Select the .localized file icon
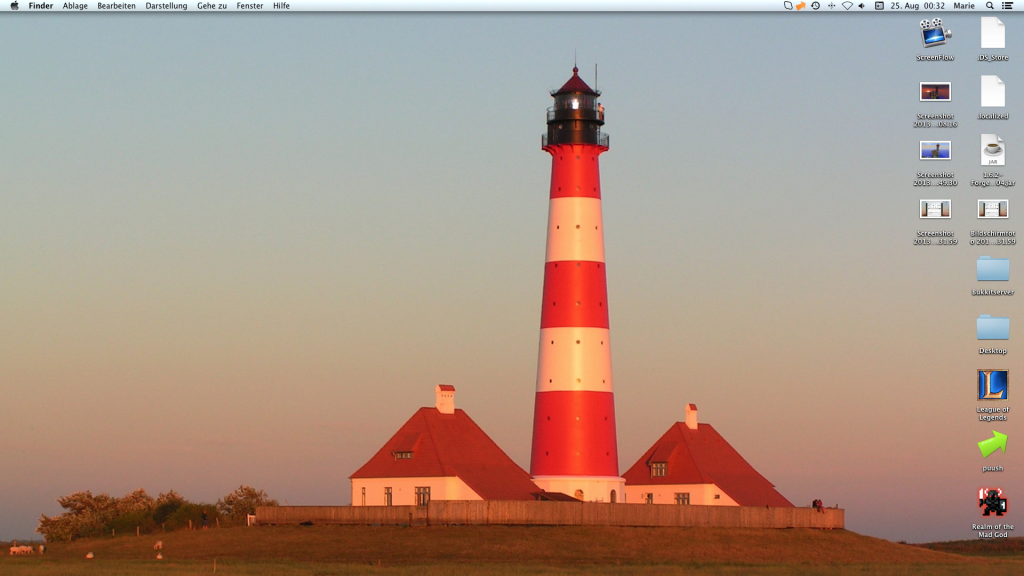 pos(992,92)
